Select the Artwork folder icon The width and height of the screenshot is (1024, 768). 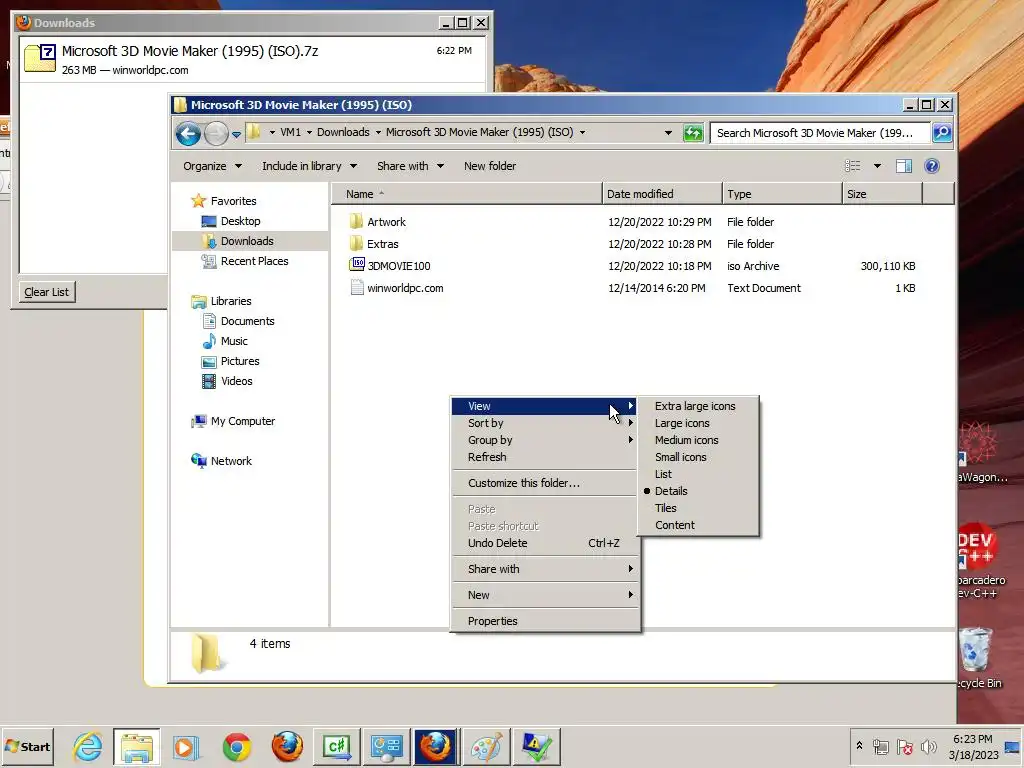[x=356, y=221]
